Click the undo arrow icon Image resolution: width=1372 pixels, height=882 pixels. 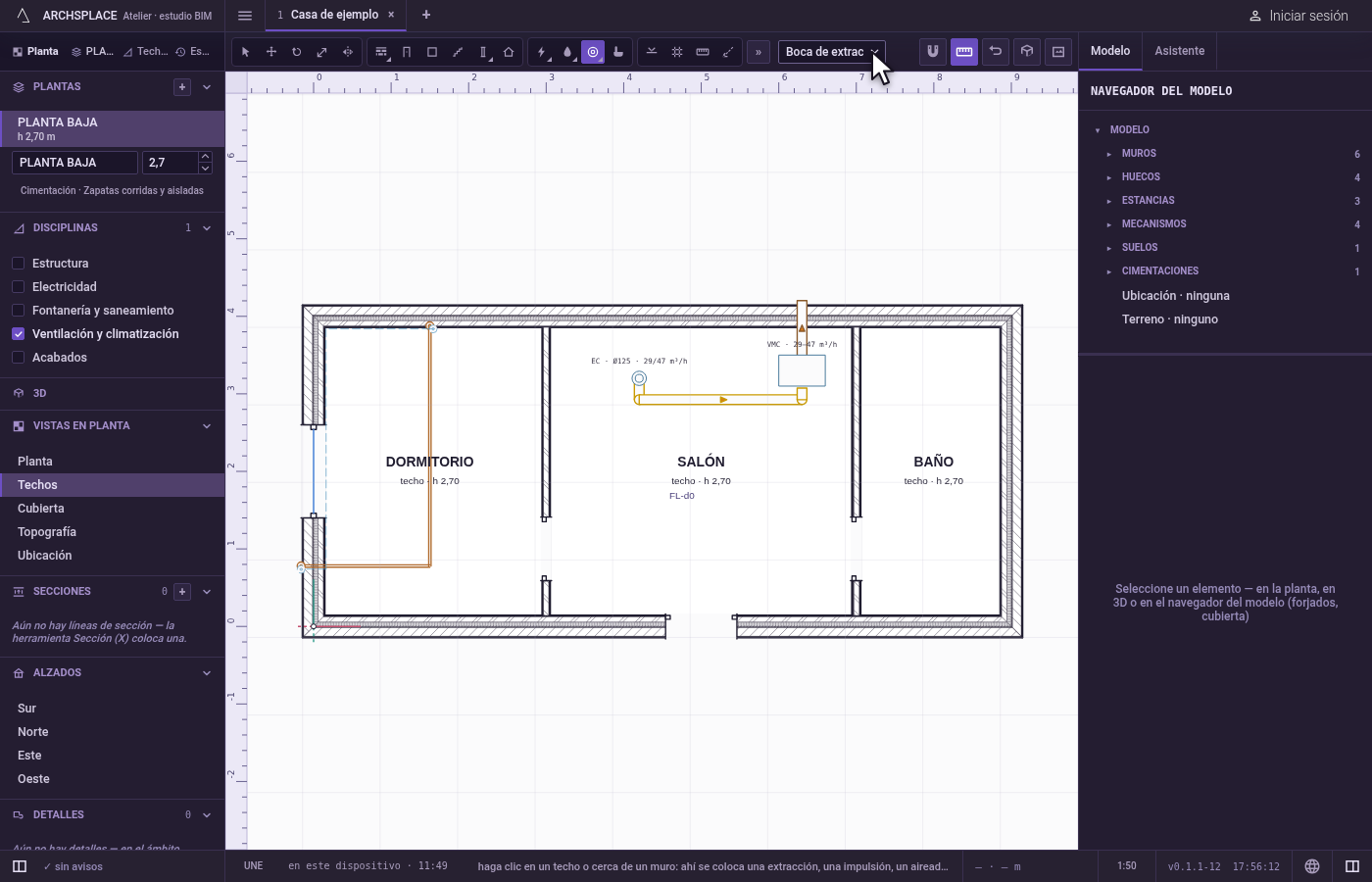pyautogui.click(x=996, y=52)
